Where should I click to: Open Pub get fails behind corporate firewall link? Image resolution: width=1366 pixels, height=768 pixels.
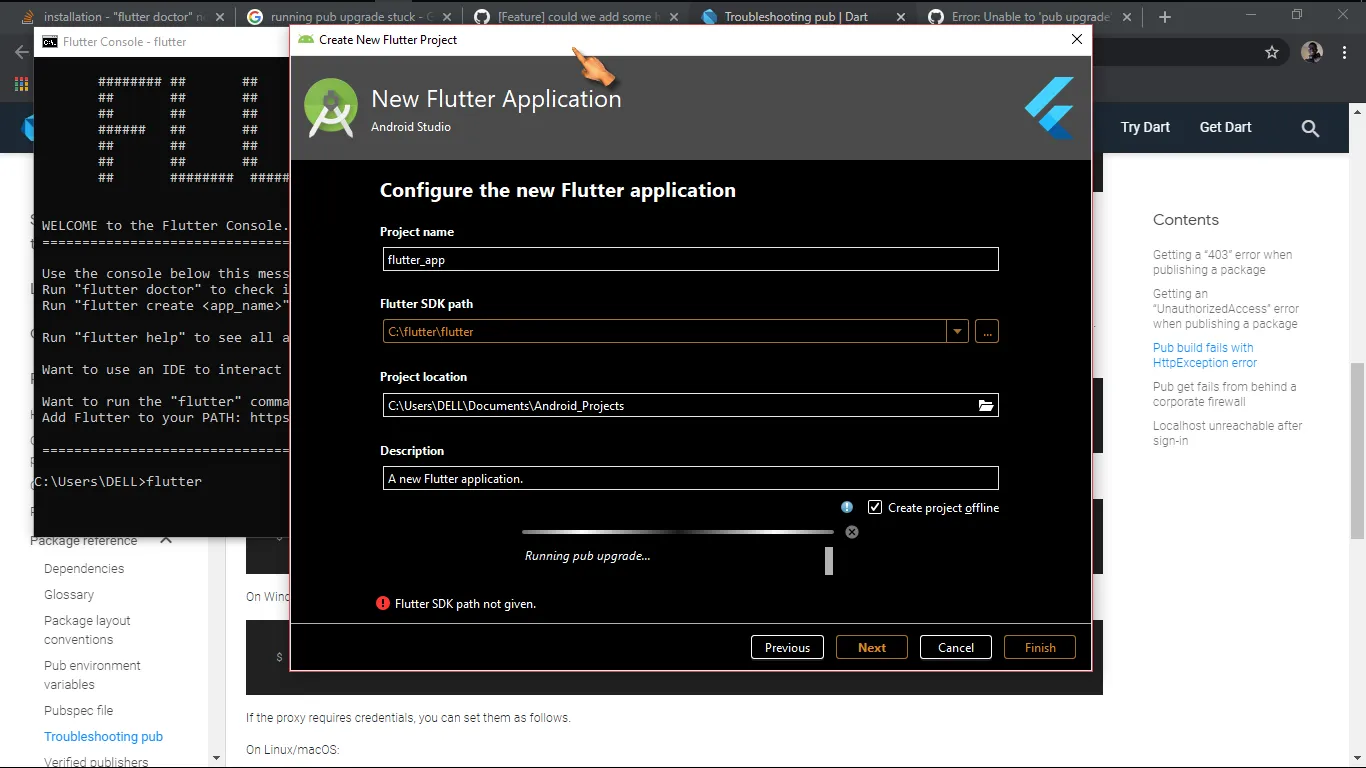point(1224,394)
